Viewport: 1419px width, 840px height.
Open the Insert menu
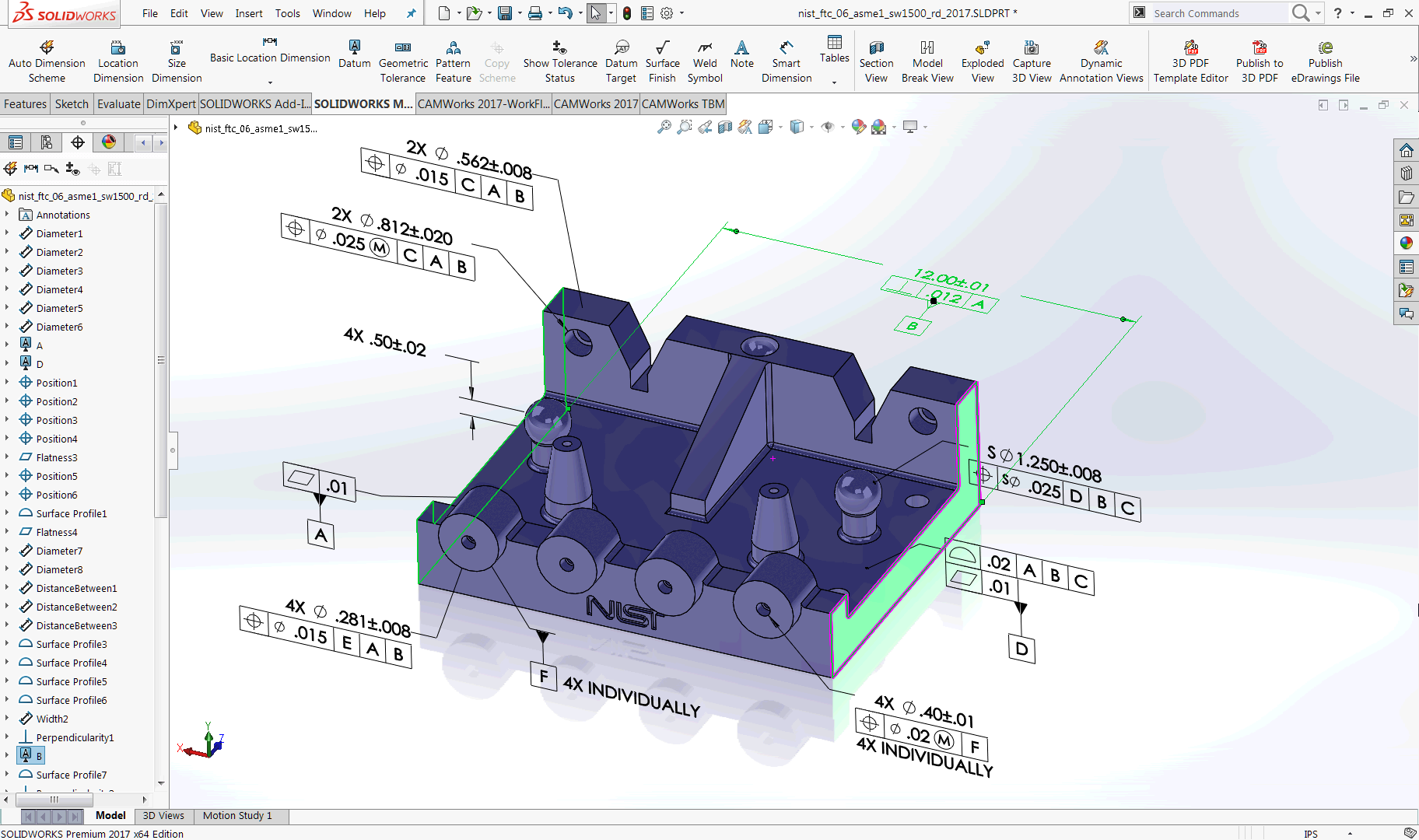point(249,13)
